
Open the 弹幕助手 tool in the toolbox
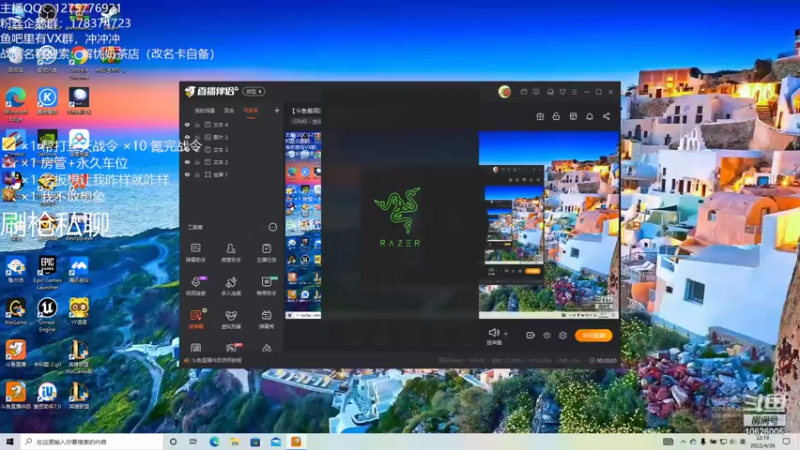point(195,253)
